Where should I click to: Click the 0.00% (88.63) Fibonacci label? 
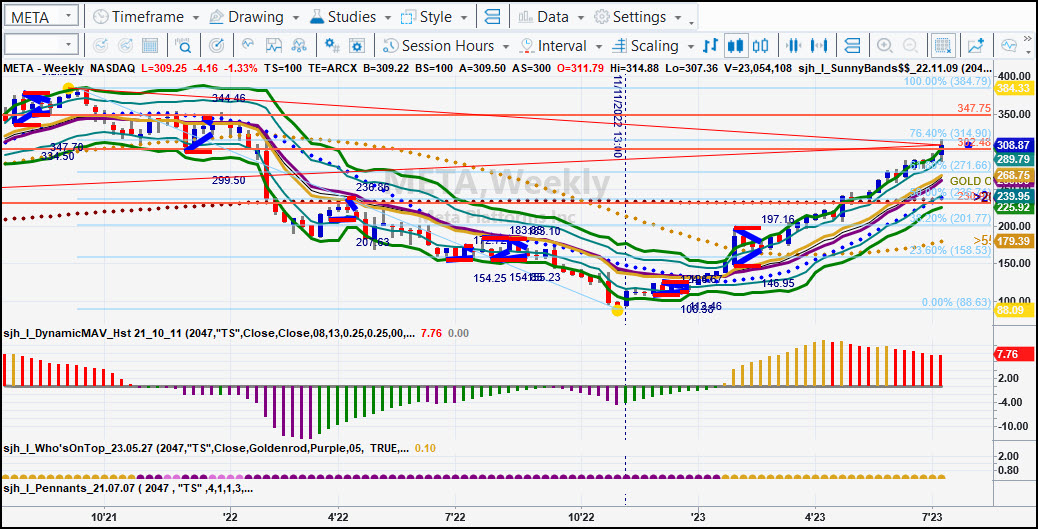pos(957,303)
